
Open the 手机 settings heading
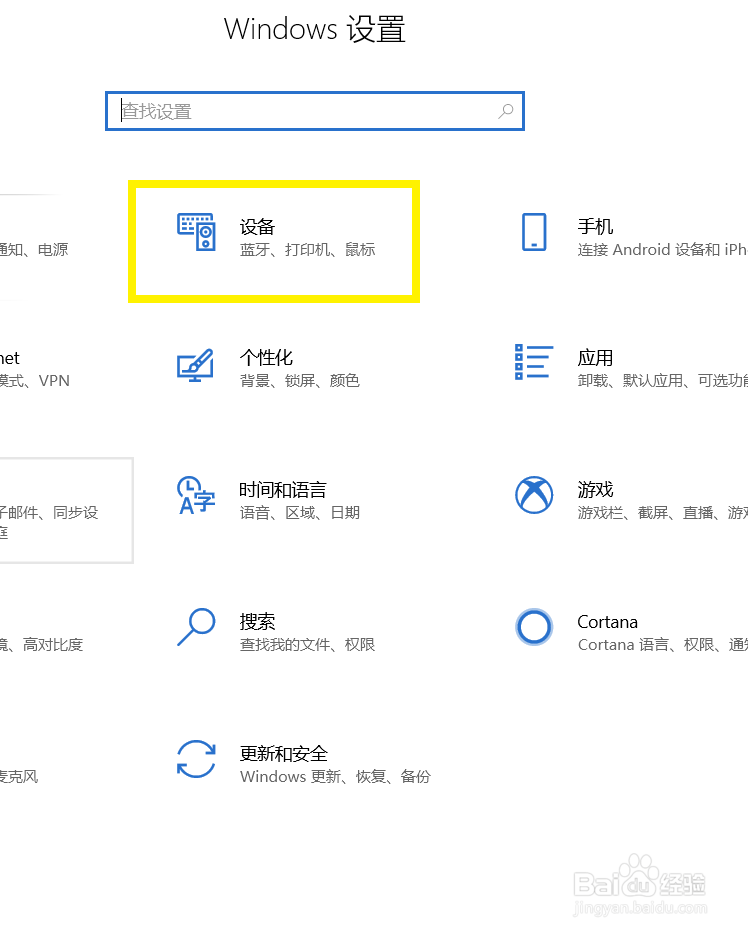coord(595,227)
